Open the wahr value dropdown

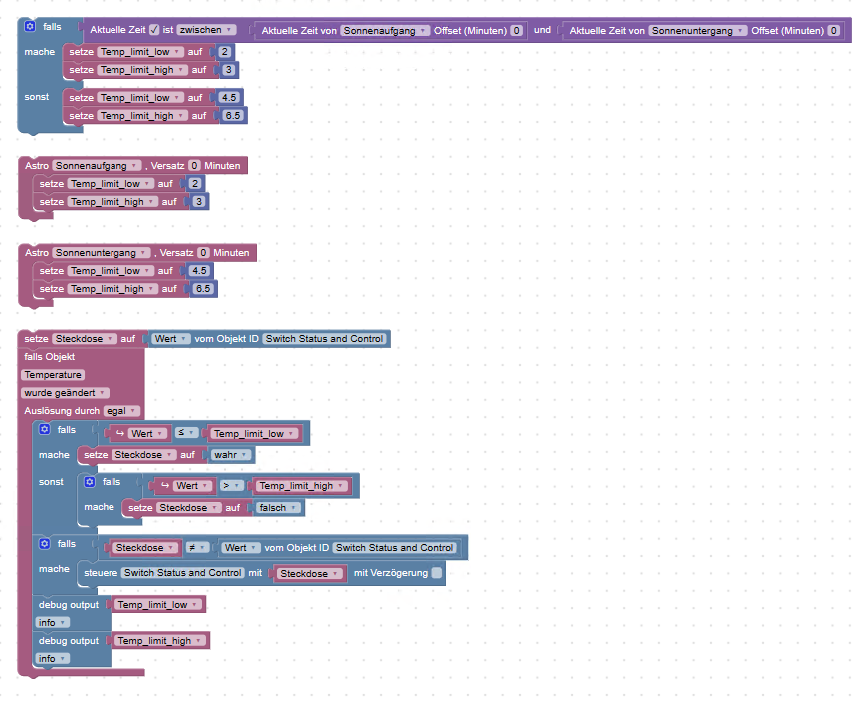pyautogui.click(x=231, y=455)
